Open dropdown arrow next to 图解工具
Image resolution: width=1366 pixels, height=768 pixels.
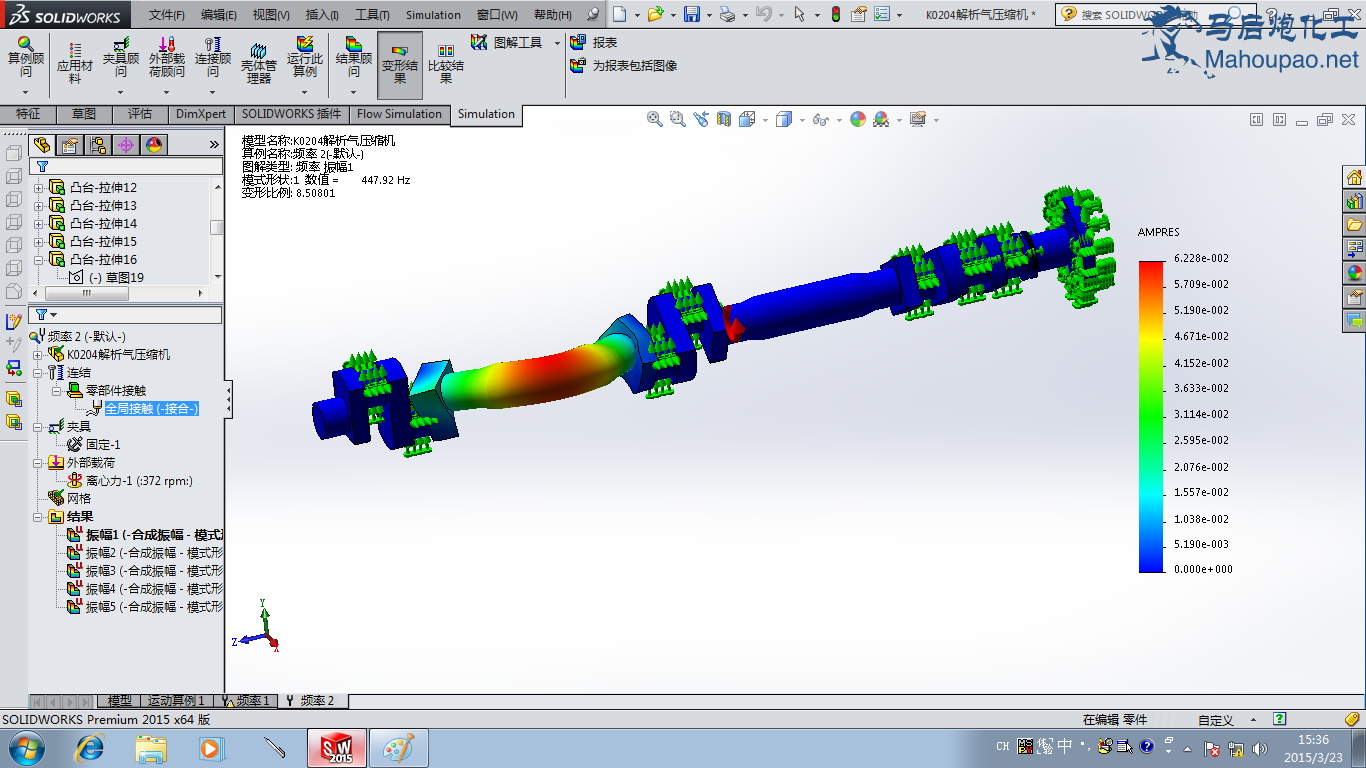(x=557, y=43)
